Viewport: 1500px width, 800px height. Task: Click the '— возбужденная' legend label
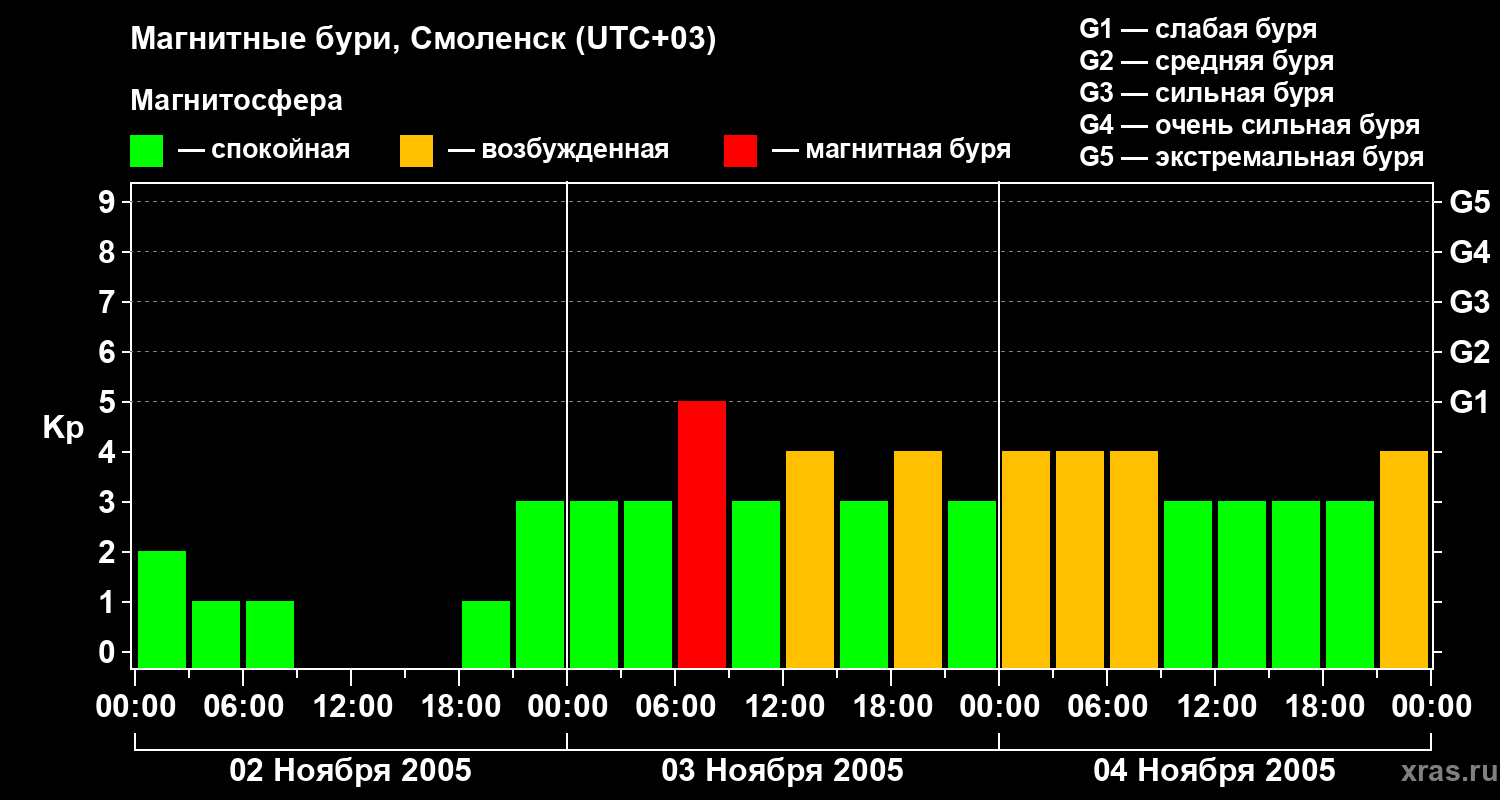[558, 151]
